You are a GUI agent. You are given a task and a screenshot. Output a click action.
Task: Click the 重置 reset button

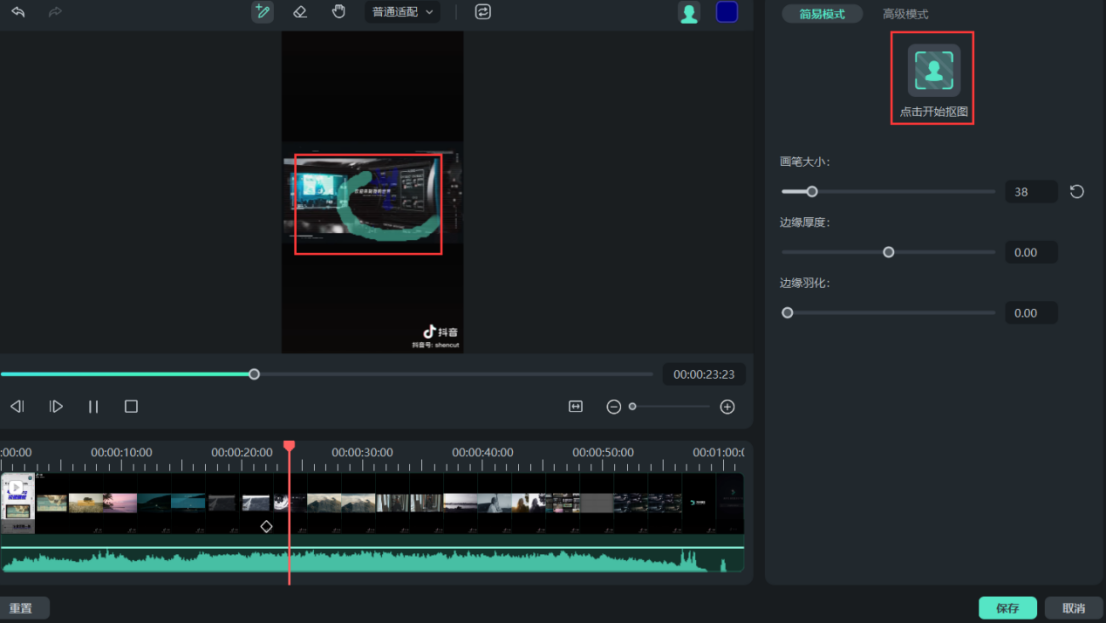point(21,608)
